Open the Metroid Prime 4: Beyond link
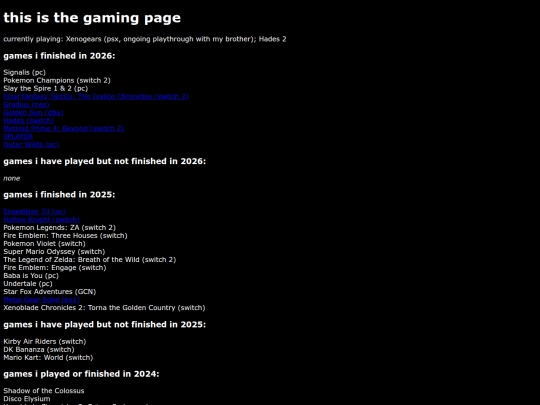The height and width of the screenshot is (405, 540). [64, 128]
